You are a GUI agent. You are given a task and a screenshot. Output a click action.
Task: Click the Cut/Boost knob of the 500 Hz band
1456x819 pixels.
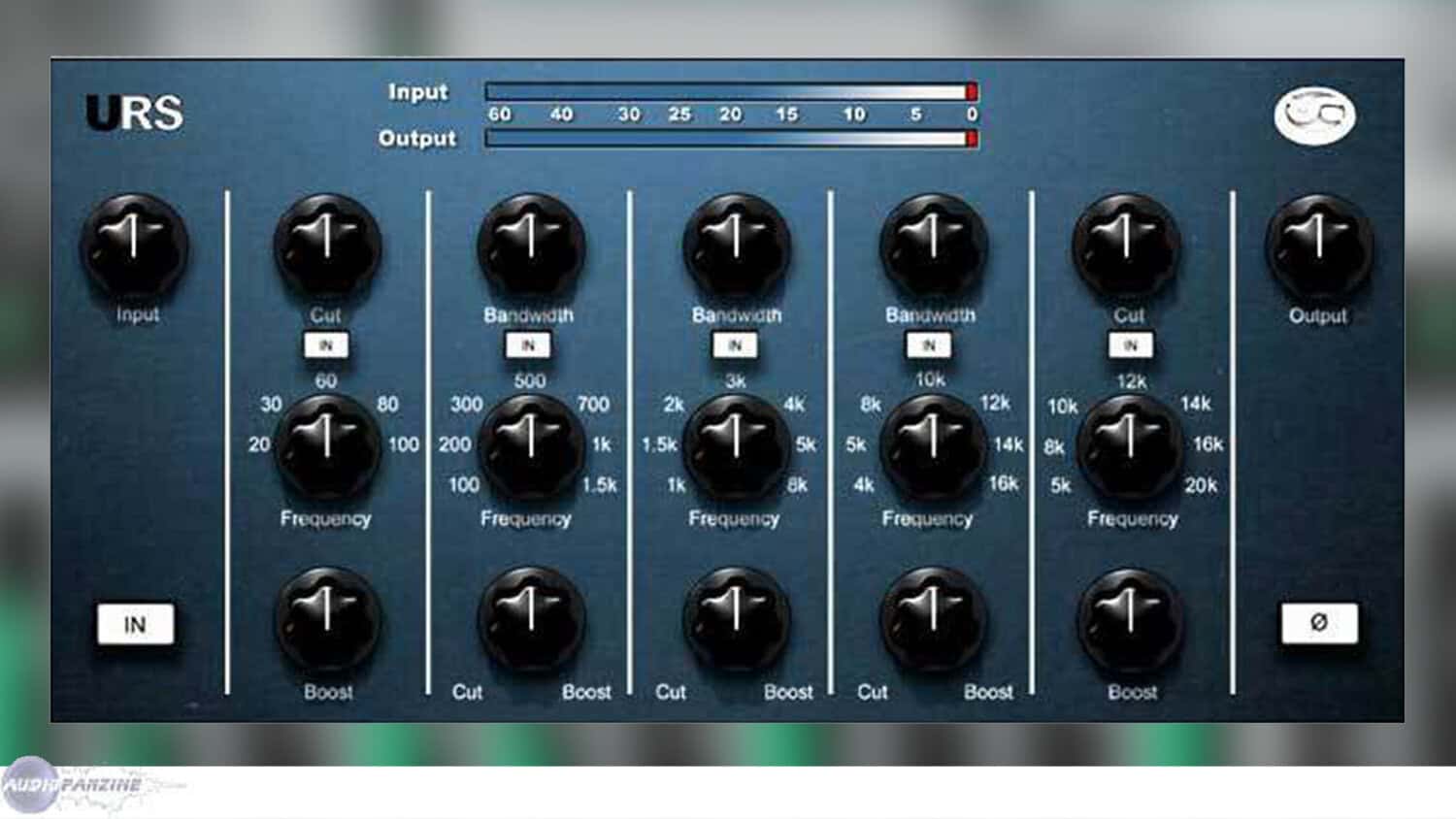coord(531,618)
